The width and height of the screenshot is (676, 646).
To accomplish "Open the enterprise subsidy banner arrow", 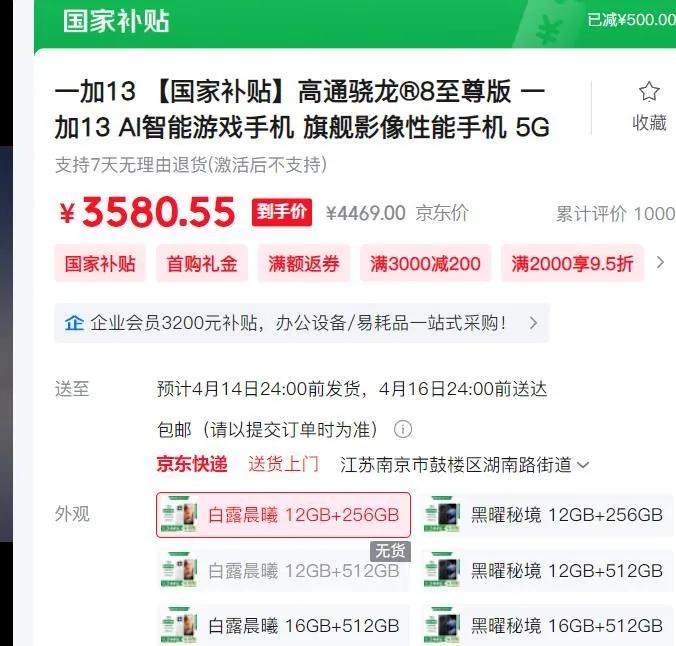I will click(x=534, y=323).
